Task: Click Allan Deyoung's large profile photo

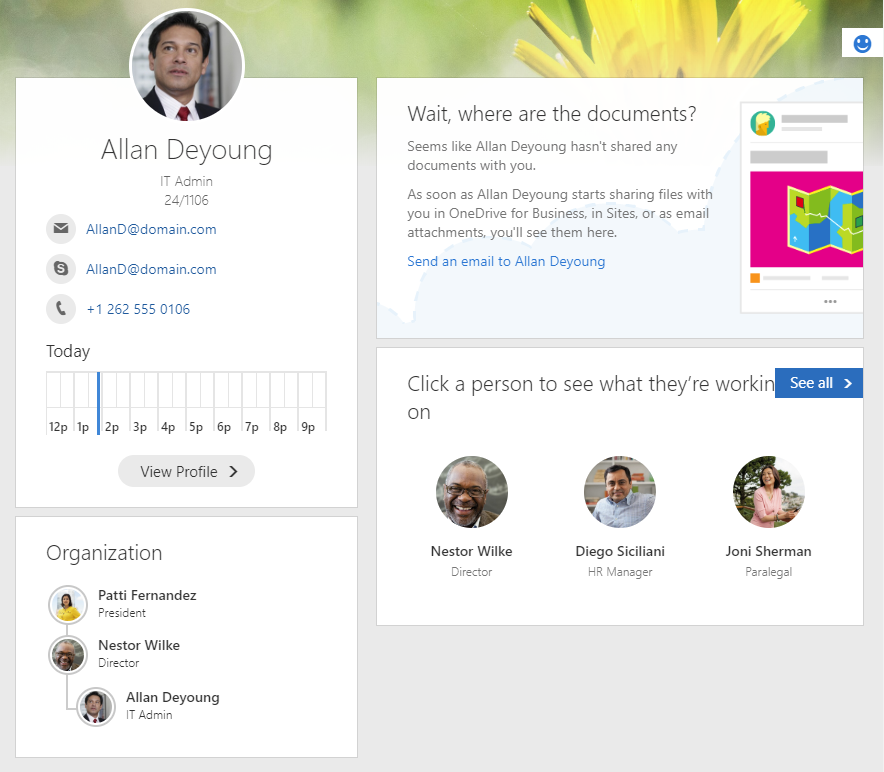Action: click(x=187, y=65)
